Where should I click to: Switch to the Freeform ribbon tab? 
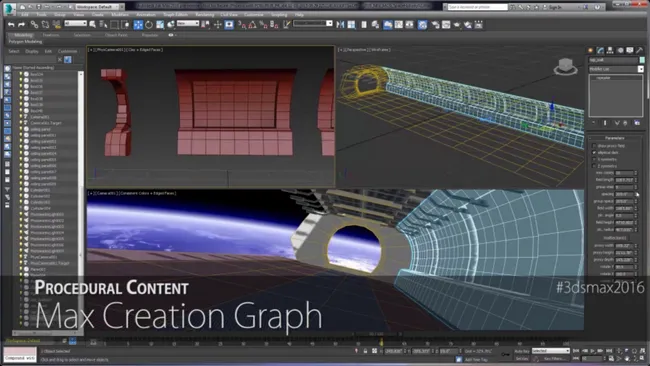[x=51, y=35]
